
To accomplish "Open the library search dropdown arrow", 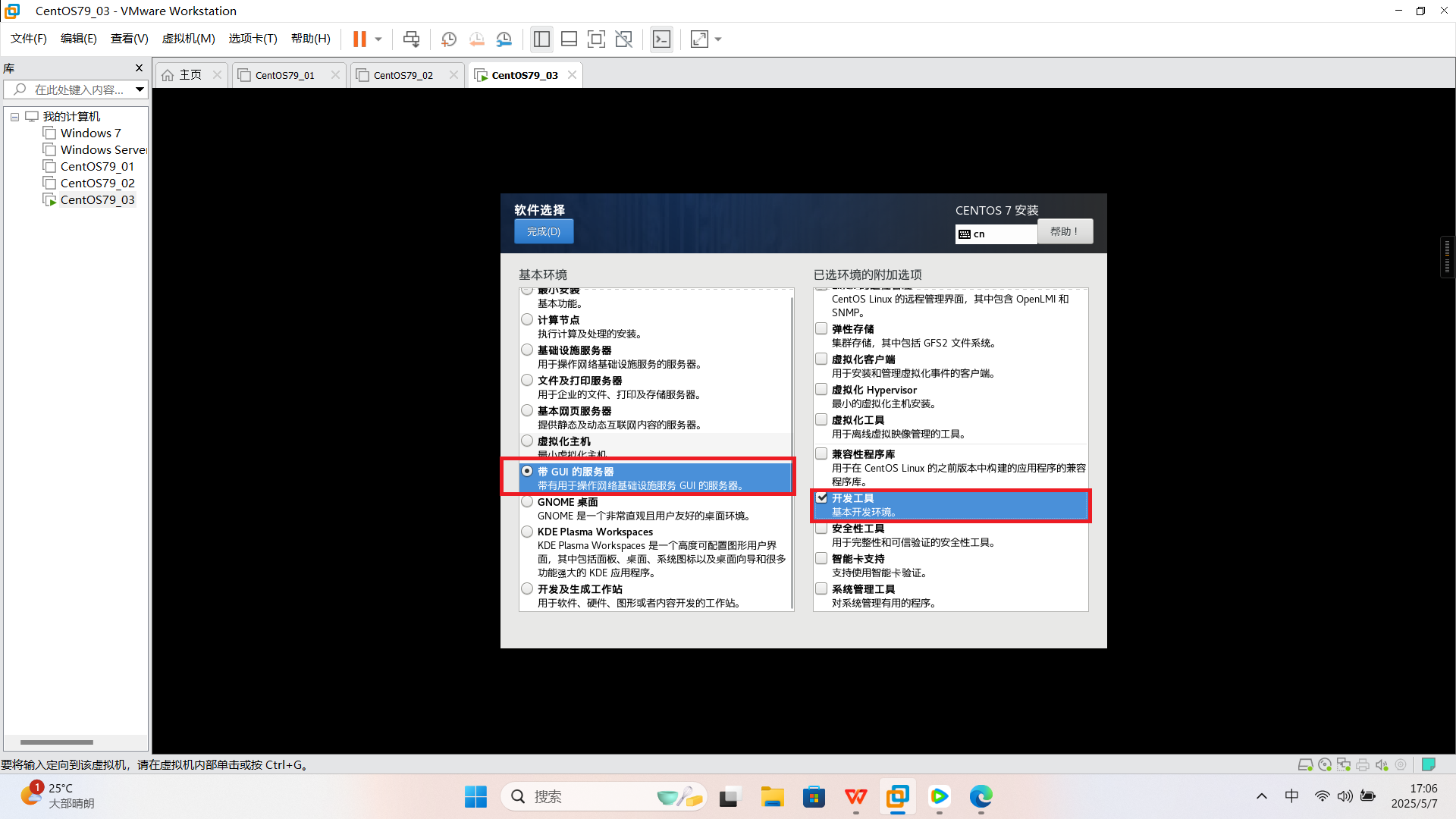I will tap(140, 89).
